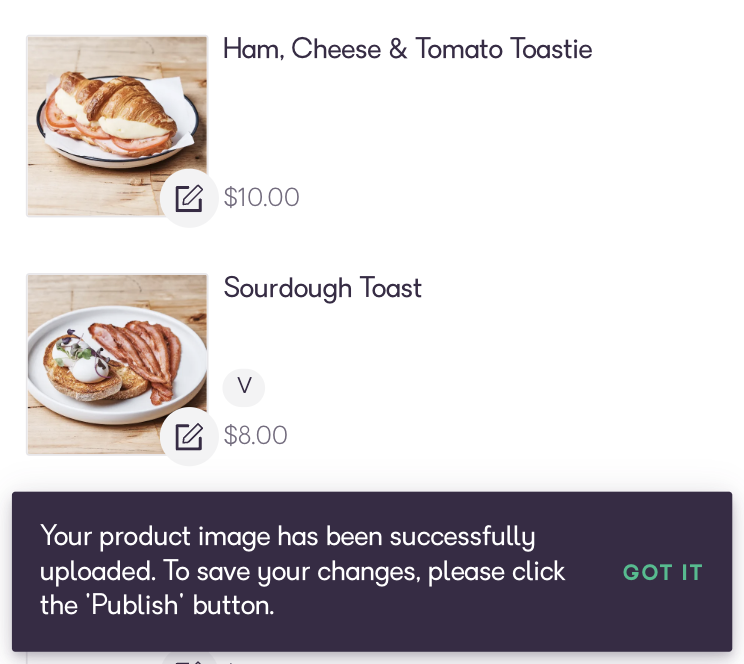Open the Sourdough Toast bacon plate thumbnail
This screenshot has width=744, height=664.
(x=117, y=365)
